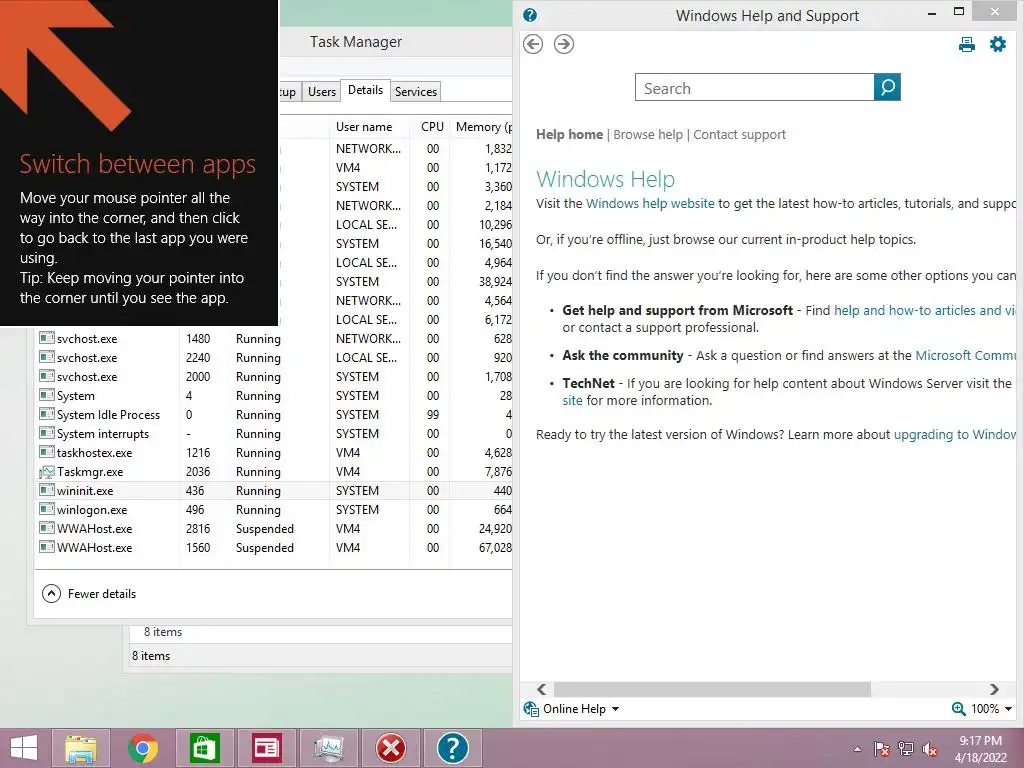Select svchost.exe with PID 1480
Screen dimensions: 1024x768
[274, 338]
